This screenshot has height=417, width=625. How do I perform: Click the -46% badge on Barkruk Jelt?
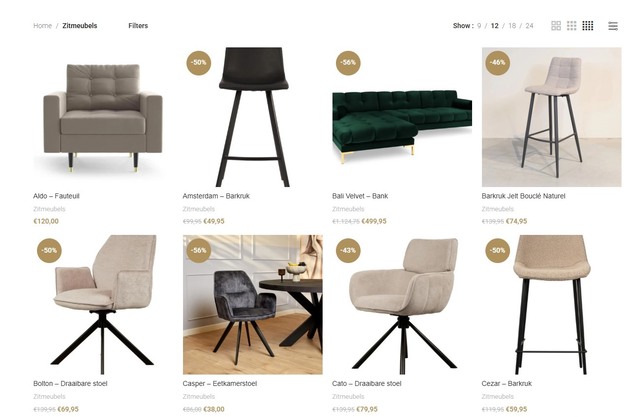coord(497,63)
